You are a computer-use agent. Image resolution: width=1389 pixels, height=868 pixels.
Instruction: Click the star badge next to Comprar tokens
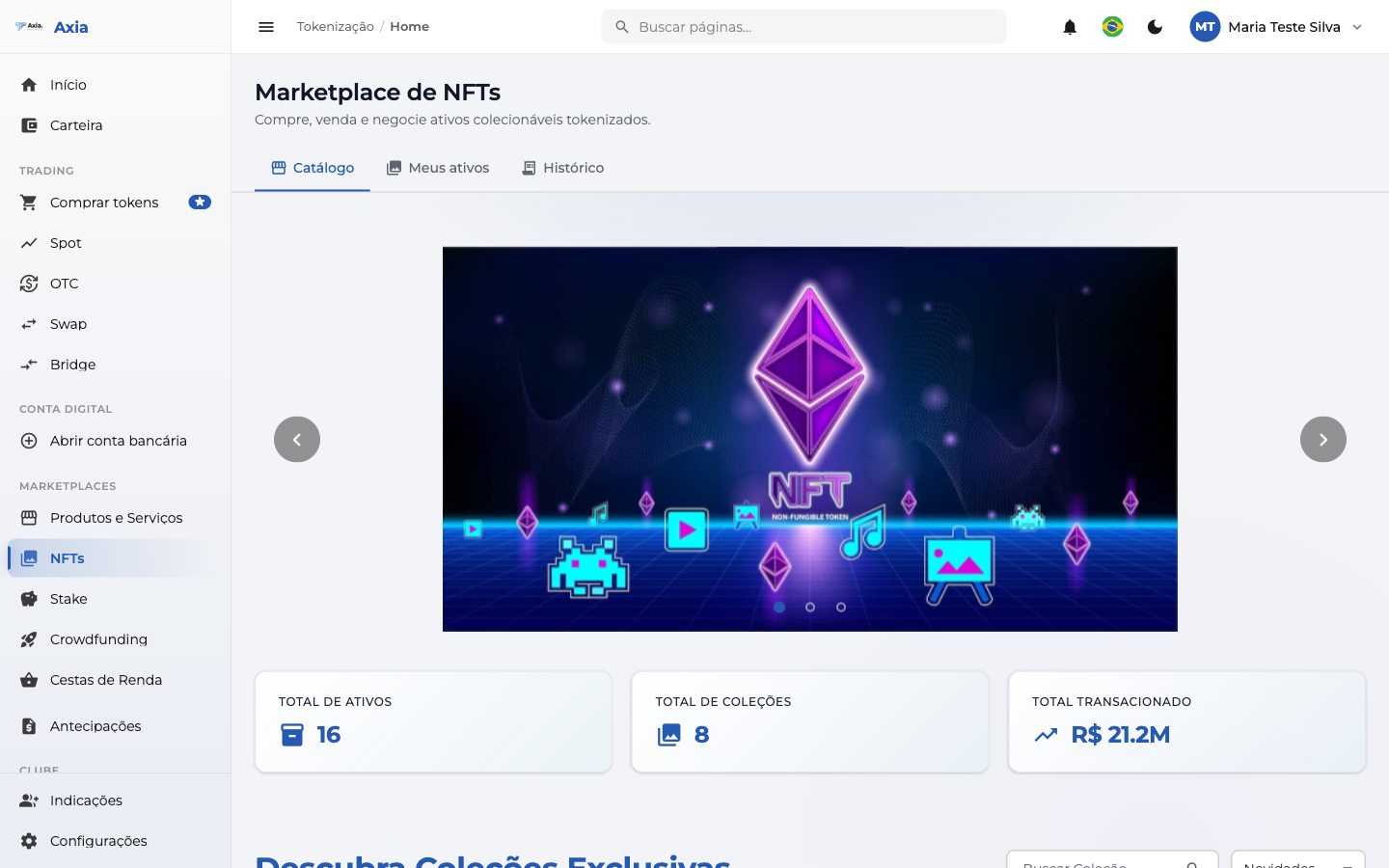[x=200, y=203]
